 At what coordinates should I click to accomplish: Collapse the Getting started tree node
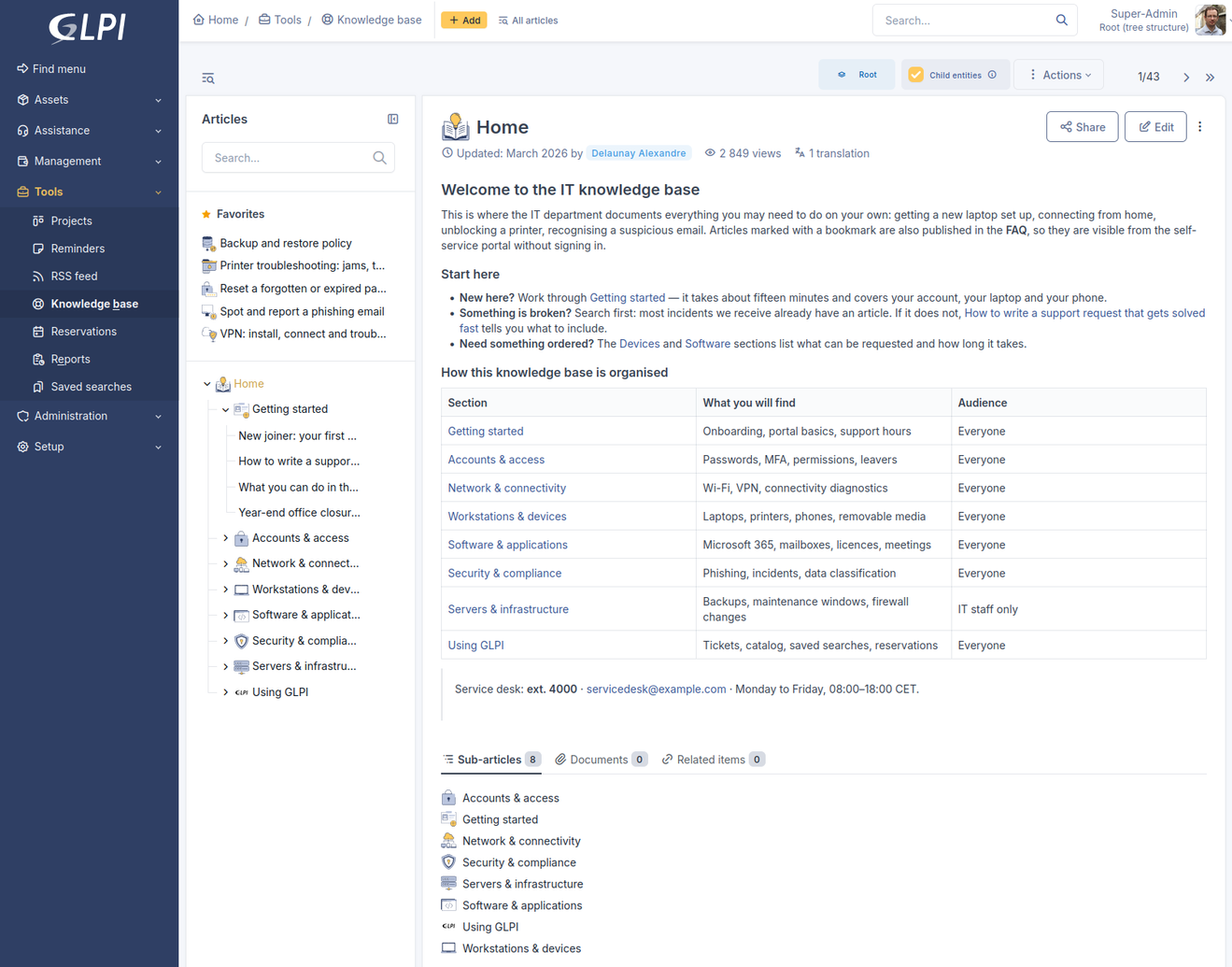pos(225,409)
